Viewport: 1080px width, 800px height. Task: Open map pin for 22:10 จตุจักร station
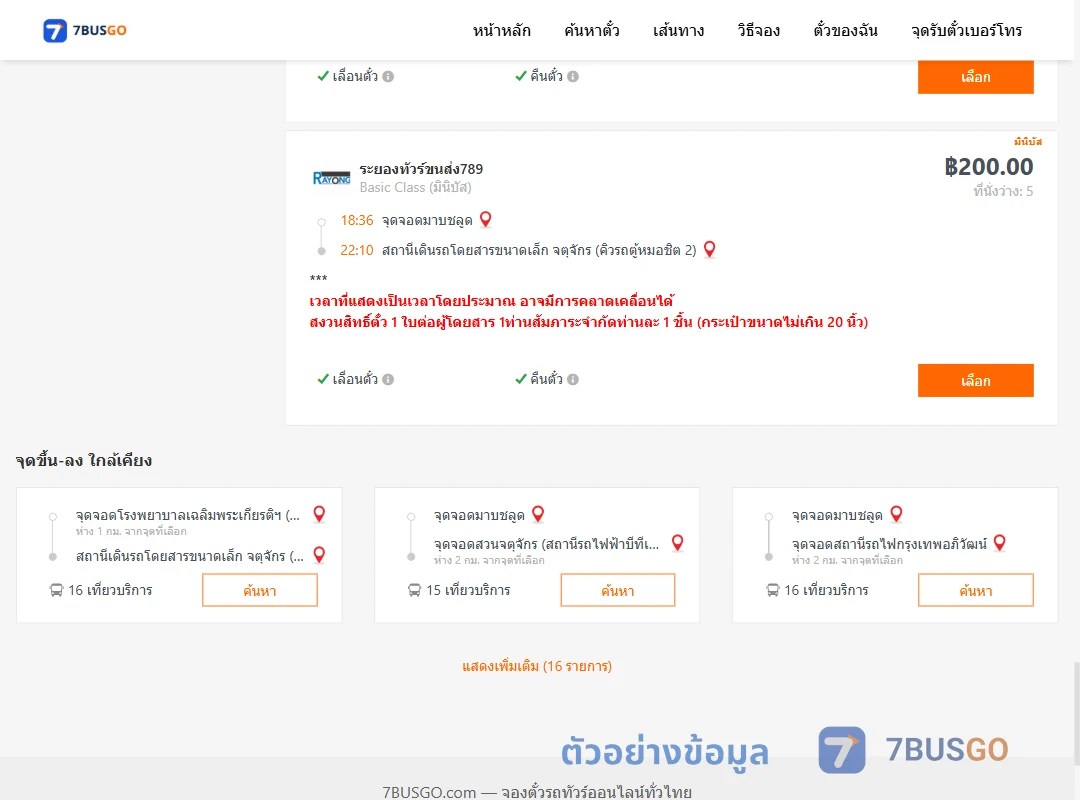[709, 249]
